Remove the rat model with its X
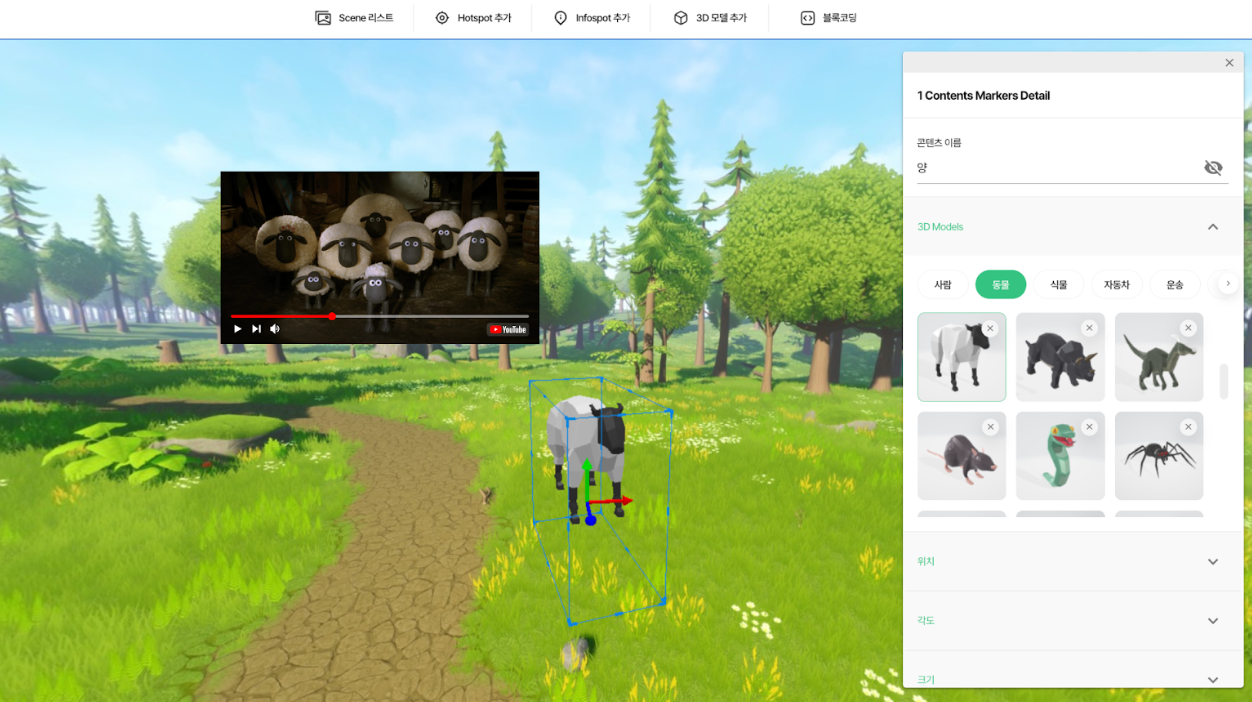Image resolution: width=1252 pixels, height=702 pixels. [990, 427]
